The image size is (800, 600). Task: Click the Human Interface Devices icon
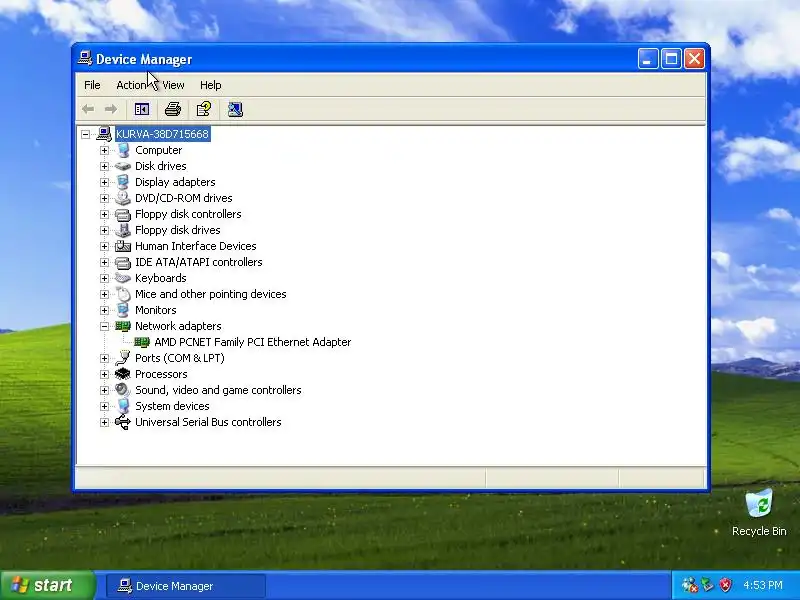coord(123,246)
